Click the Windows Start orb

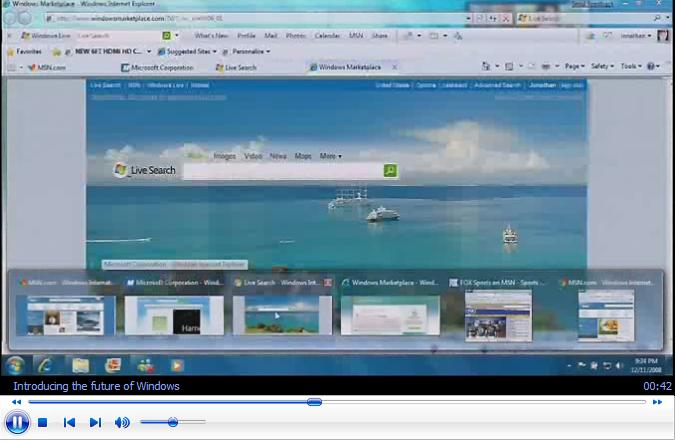[15, 366]
